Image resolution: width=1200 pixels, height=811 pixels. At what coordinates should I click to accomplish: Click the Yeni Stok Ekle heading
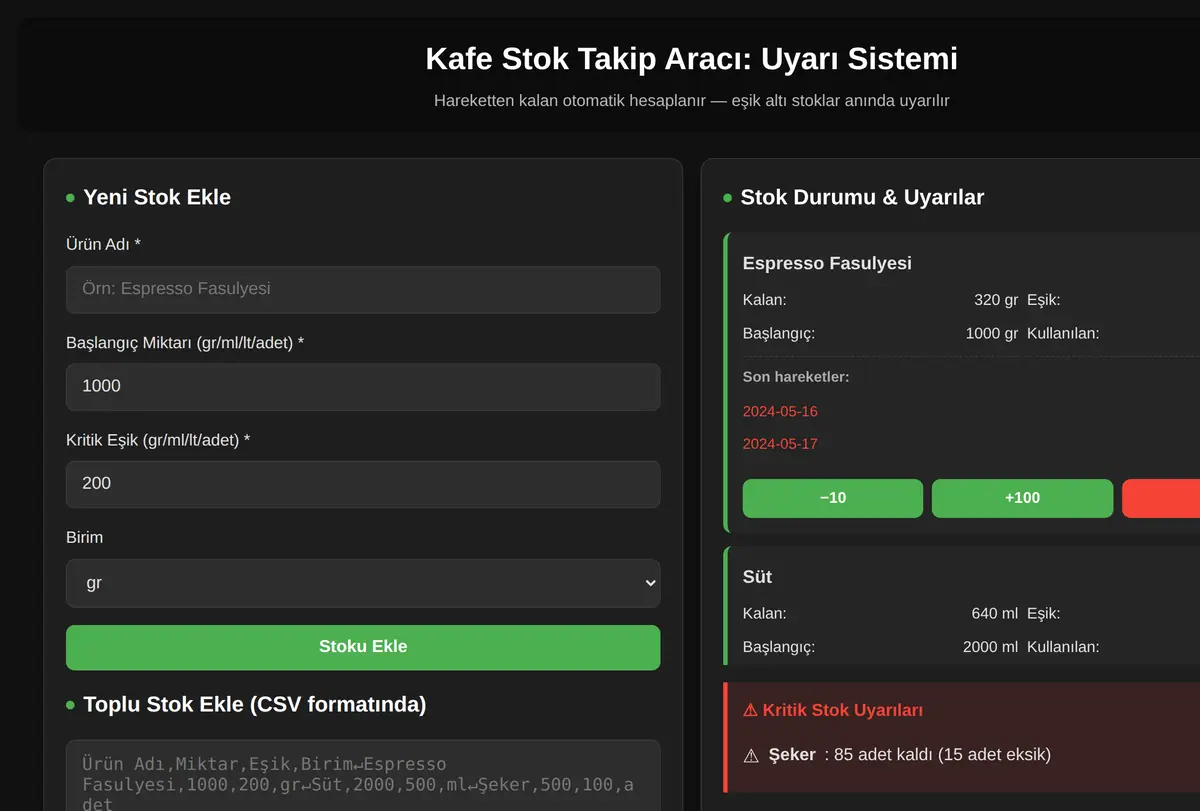(157, 197)
